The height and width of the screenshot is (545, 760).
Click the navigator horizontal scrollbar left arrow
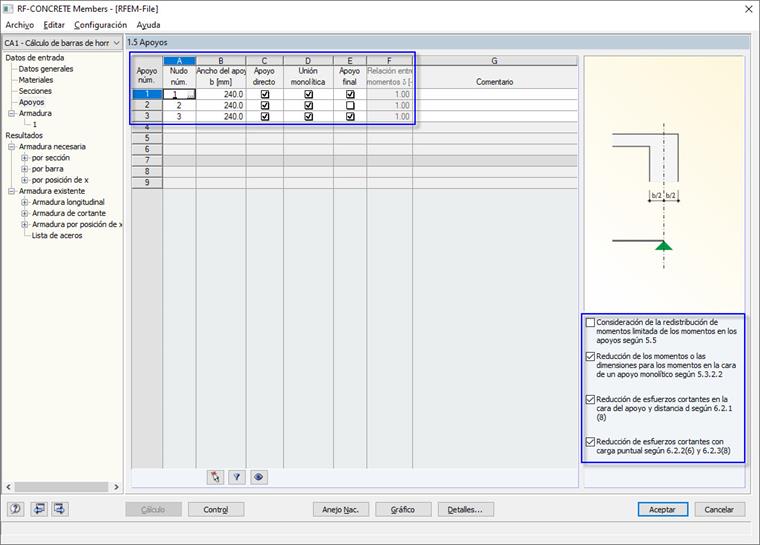(8, 487)
